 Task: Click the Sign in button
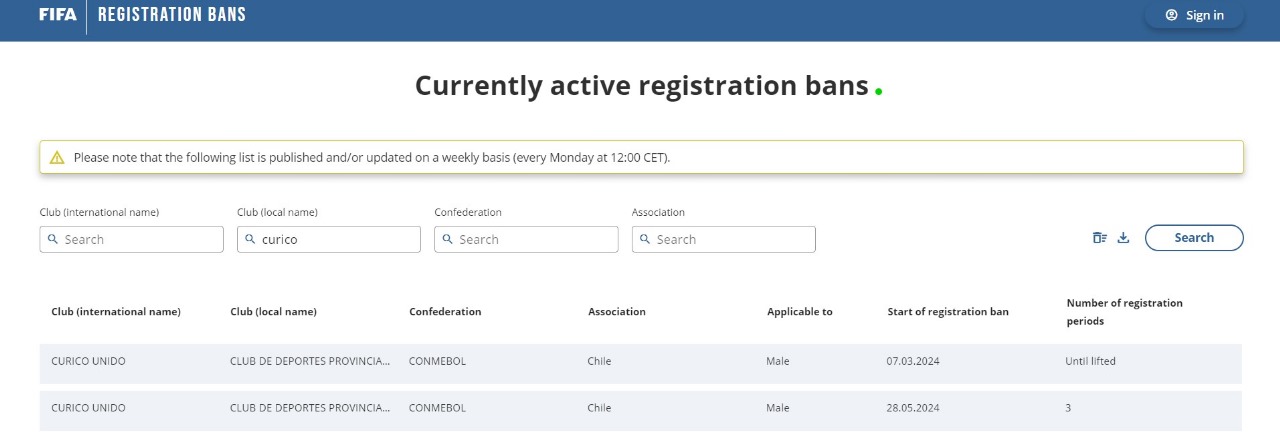[1194, 15]
